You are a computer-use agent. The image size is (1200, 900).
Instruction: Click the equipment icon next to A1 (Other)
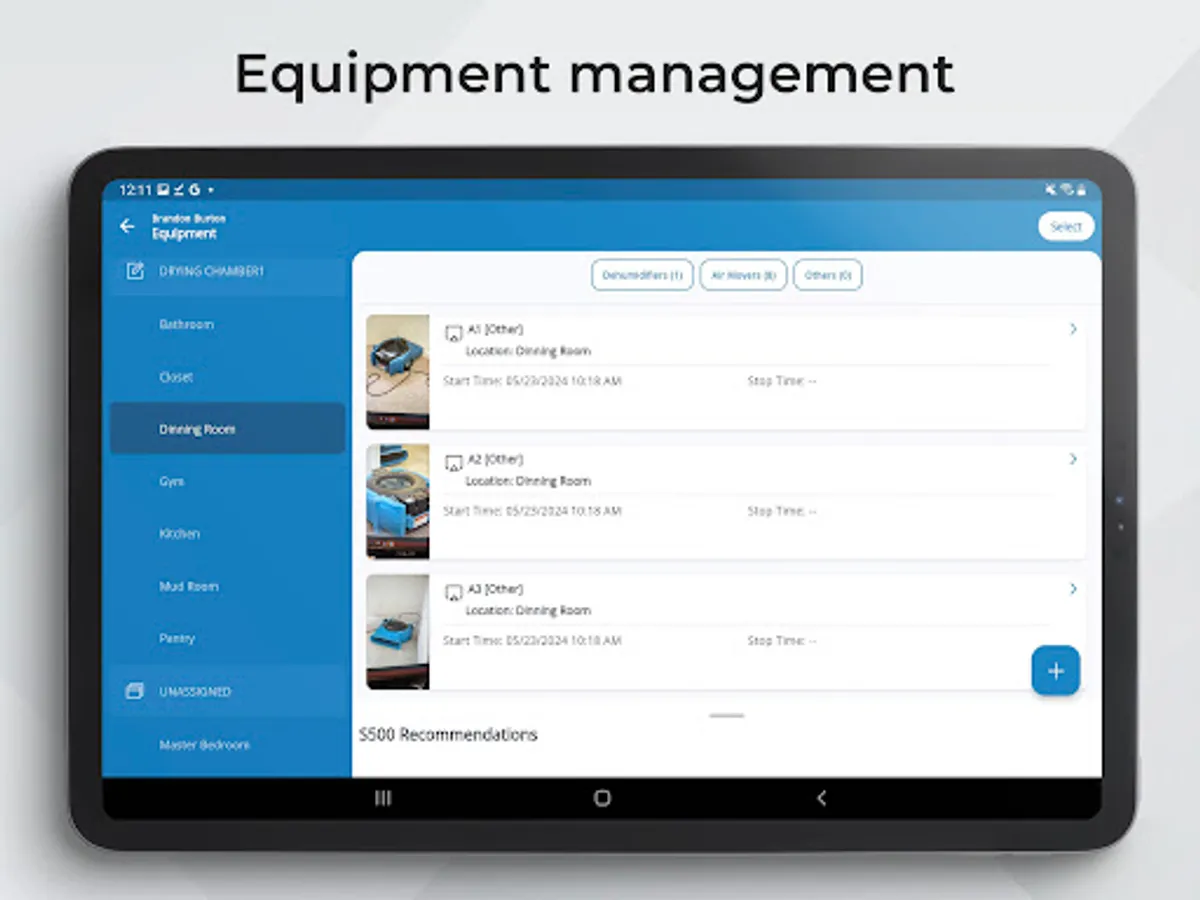point(454,333)
